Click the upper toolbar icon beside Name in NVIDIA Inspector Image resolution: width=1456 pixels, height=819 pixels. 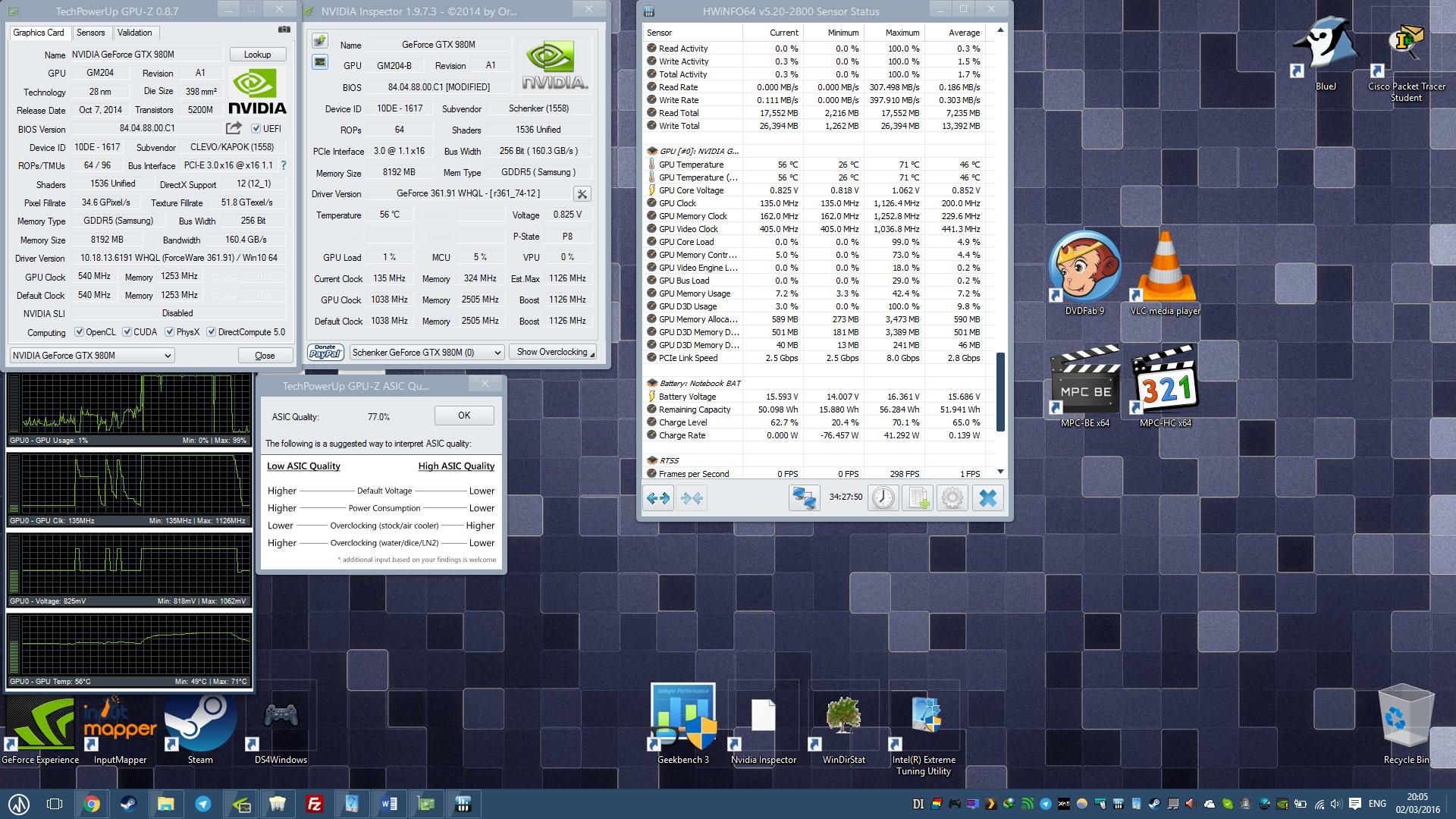pos(320,41)
